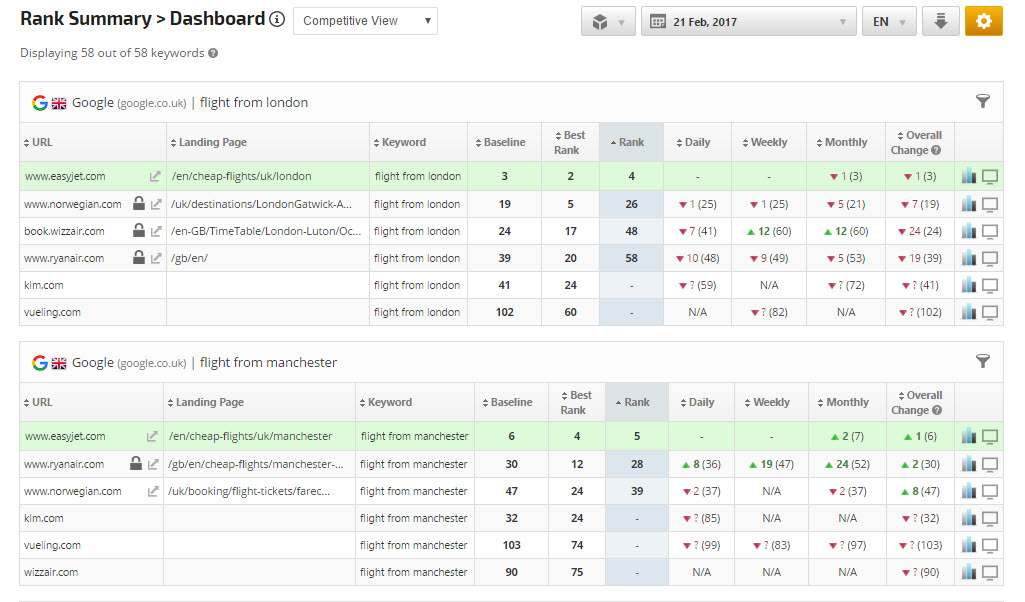Open norwegian london external link icon

click(x=156, y=204)
